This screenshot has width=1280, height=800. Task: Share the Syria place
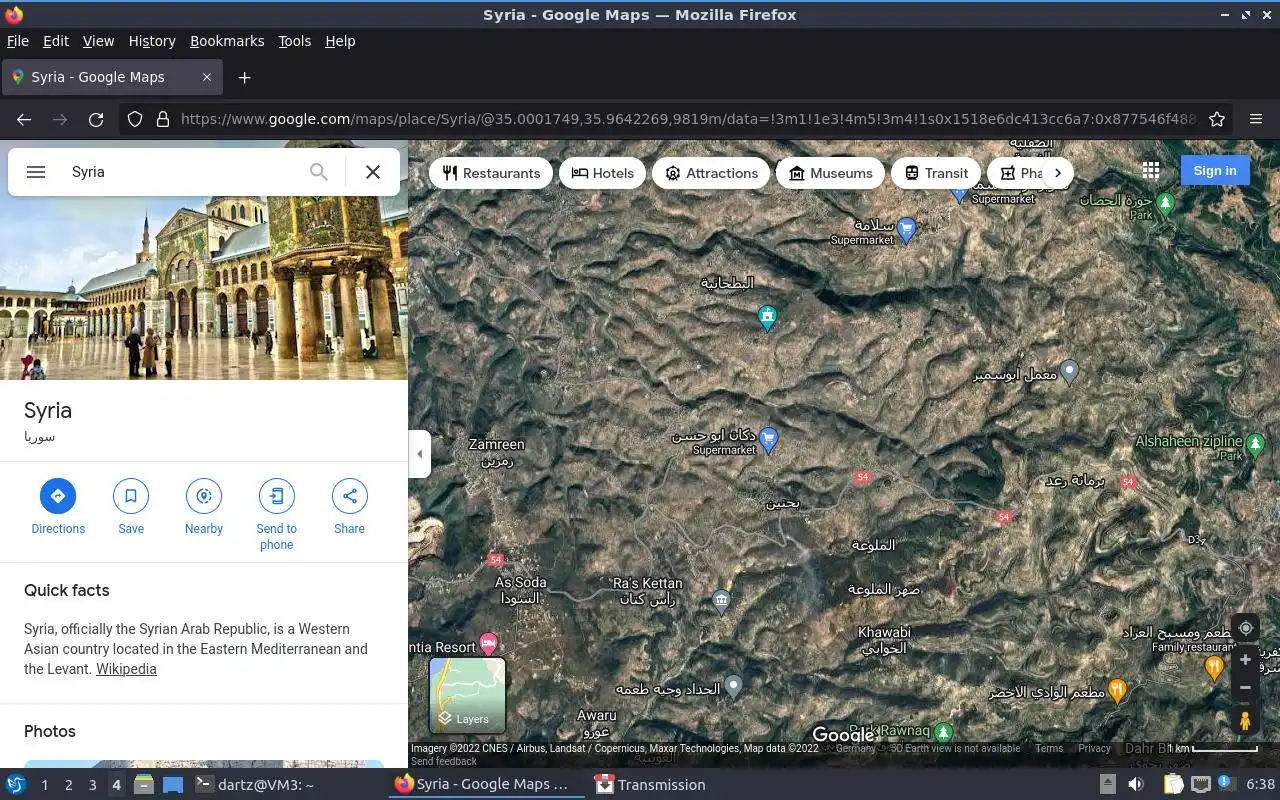pyautogui.click(x=350, y=508)
